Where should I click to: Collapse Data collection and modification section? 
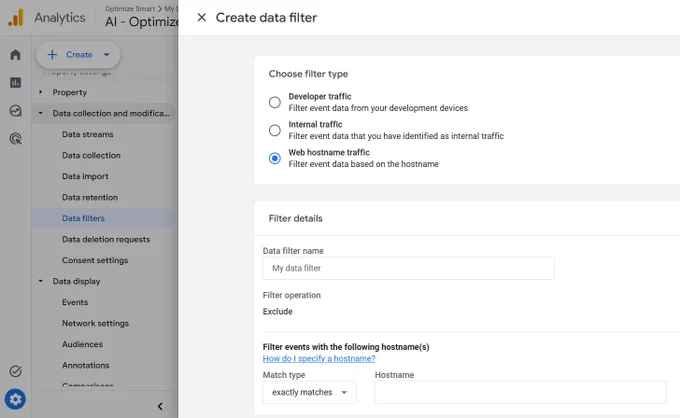coord(40,113)
